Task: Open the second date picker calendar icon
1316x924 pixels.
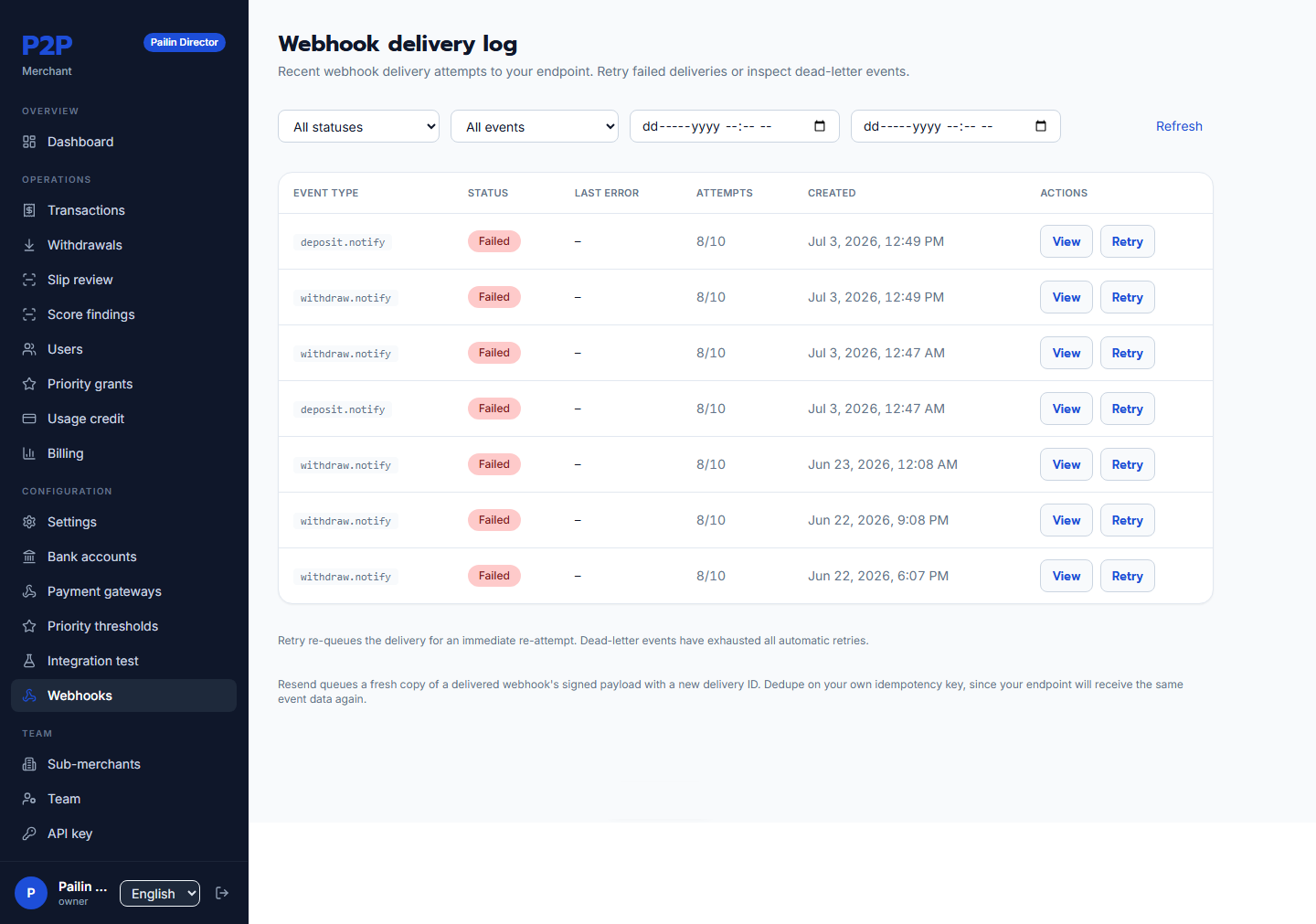Action: point(1041,126)
